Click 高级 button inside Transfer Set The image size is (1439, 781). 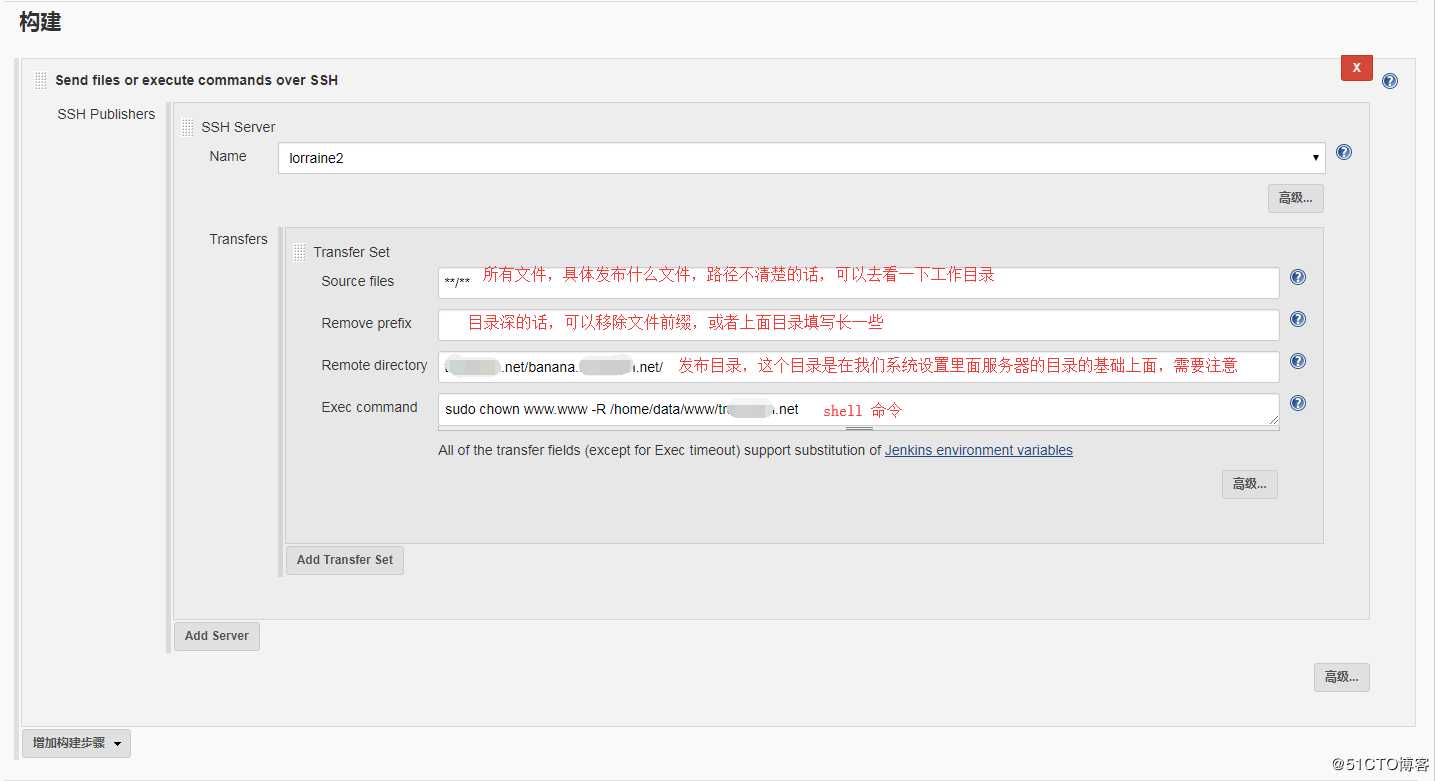coord(1249,484)
